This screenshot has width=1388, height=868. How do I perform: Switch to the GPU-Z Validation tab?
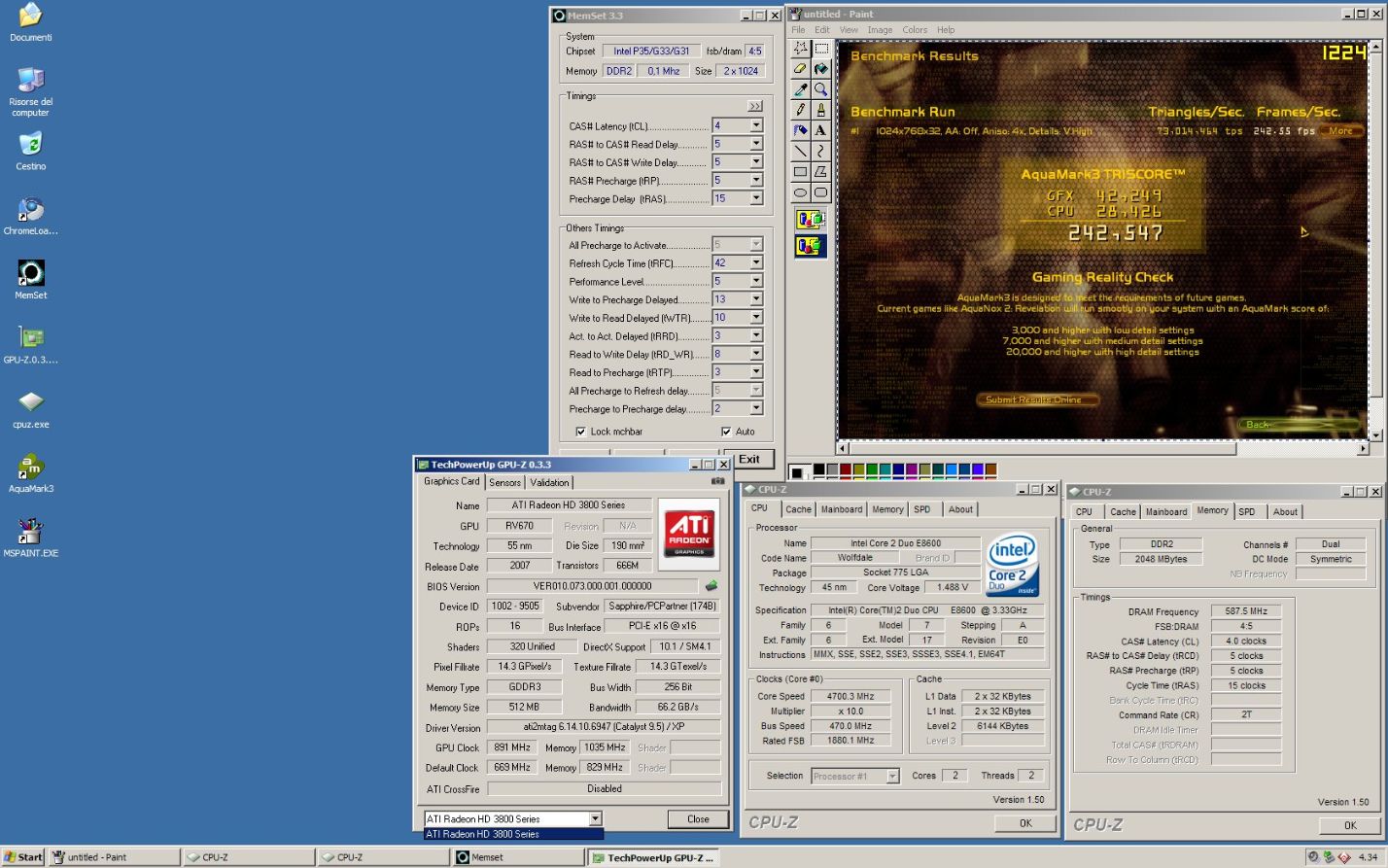tap(549, 482)
